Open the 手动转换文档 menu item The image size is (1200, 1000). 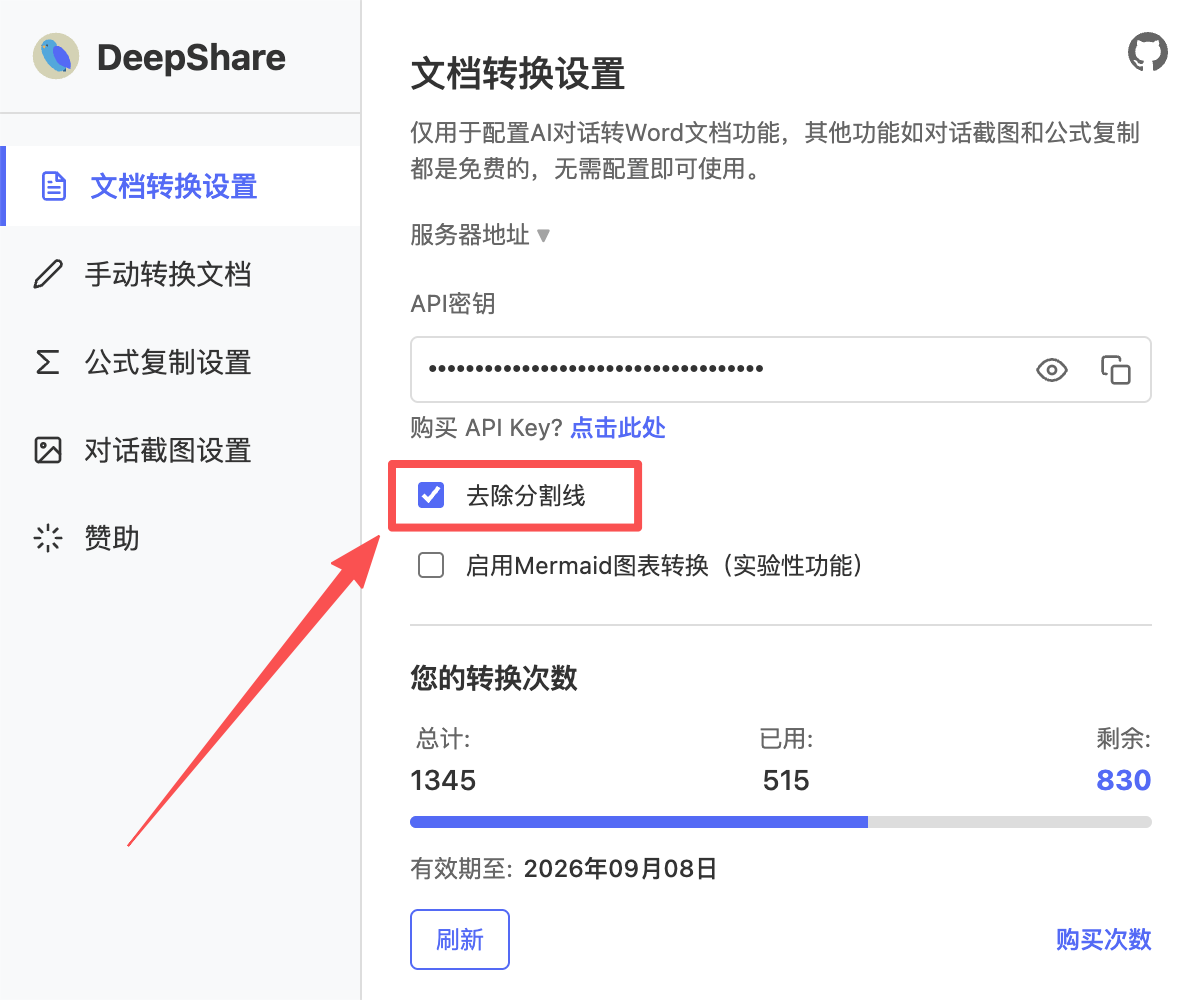click(x=167, y=274)
